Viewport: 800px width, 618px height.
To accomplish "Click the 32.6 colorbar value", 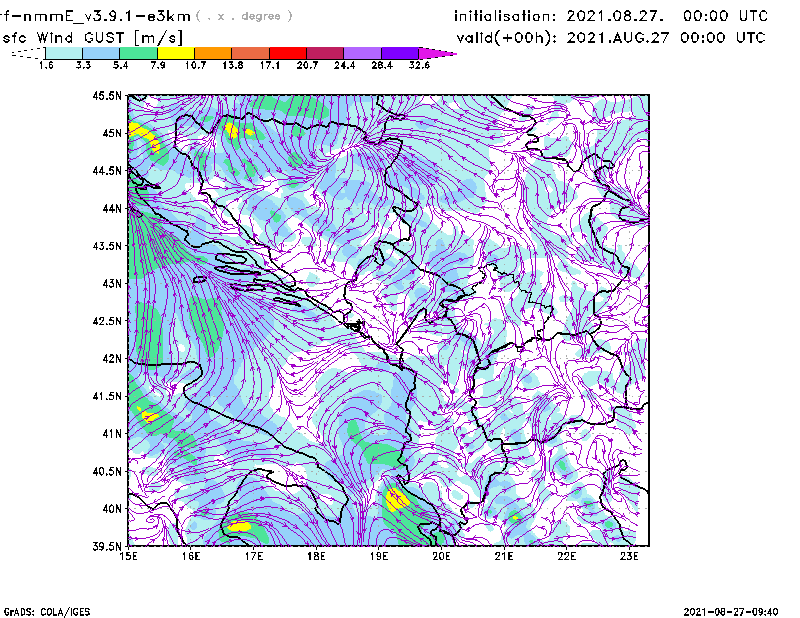I will [419, 65].
